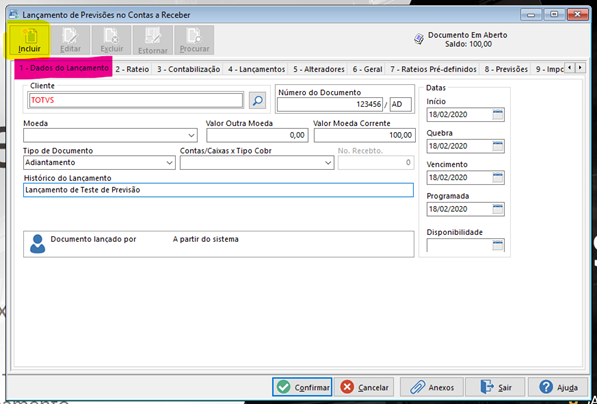Switch to the 2 - Rateio tab

(x=132, y=69)
